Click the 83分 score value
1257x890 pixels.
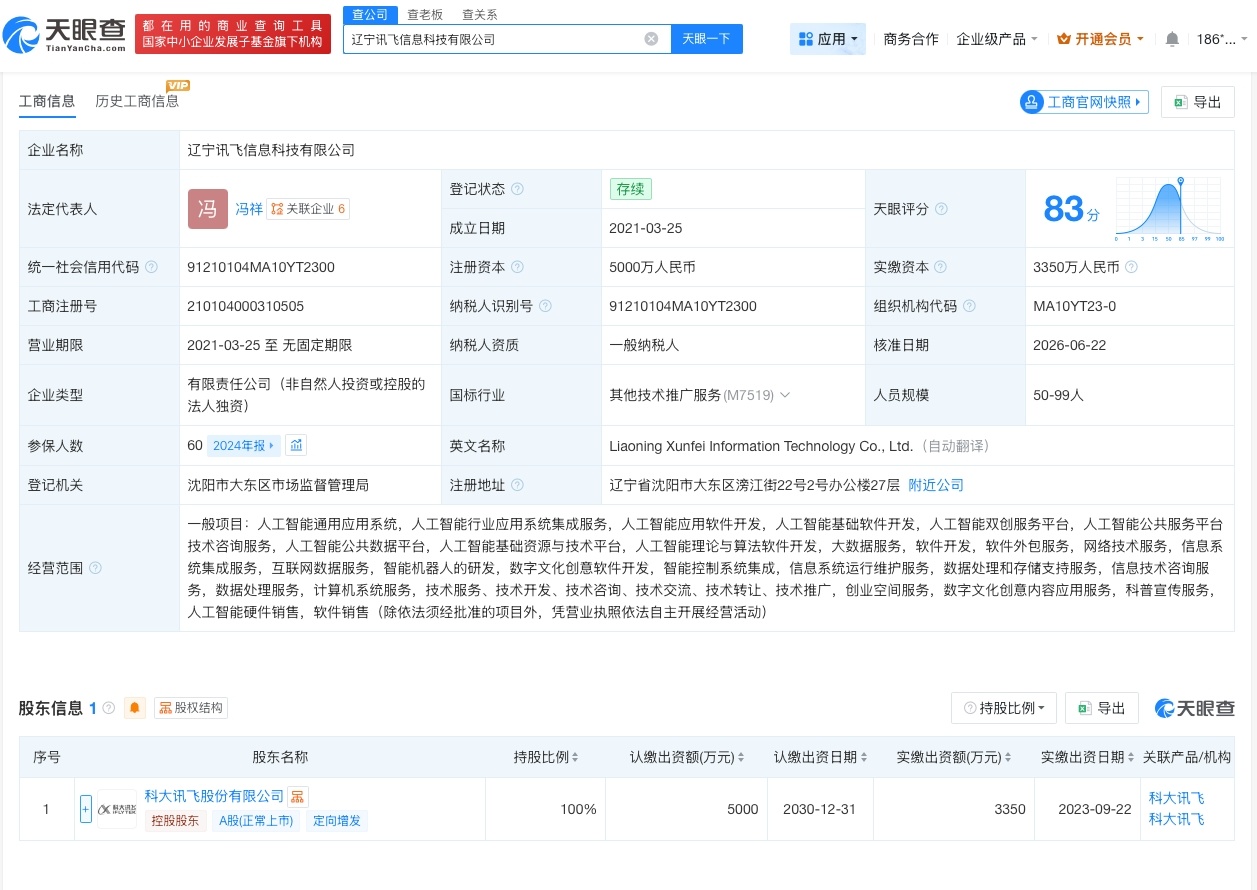1071,209
